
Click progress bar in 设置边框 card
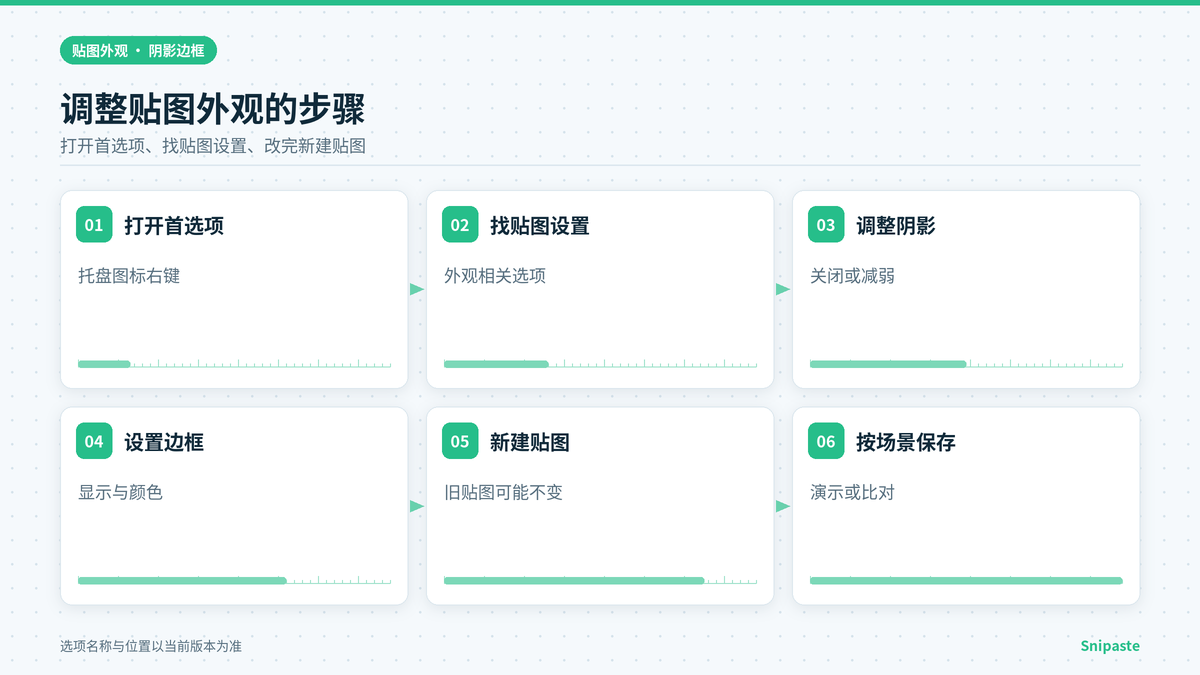click(234, 580)
